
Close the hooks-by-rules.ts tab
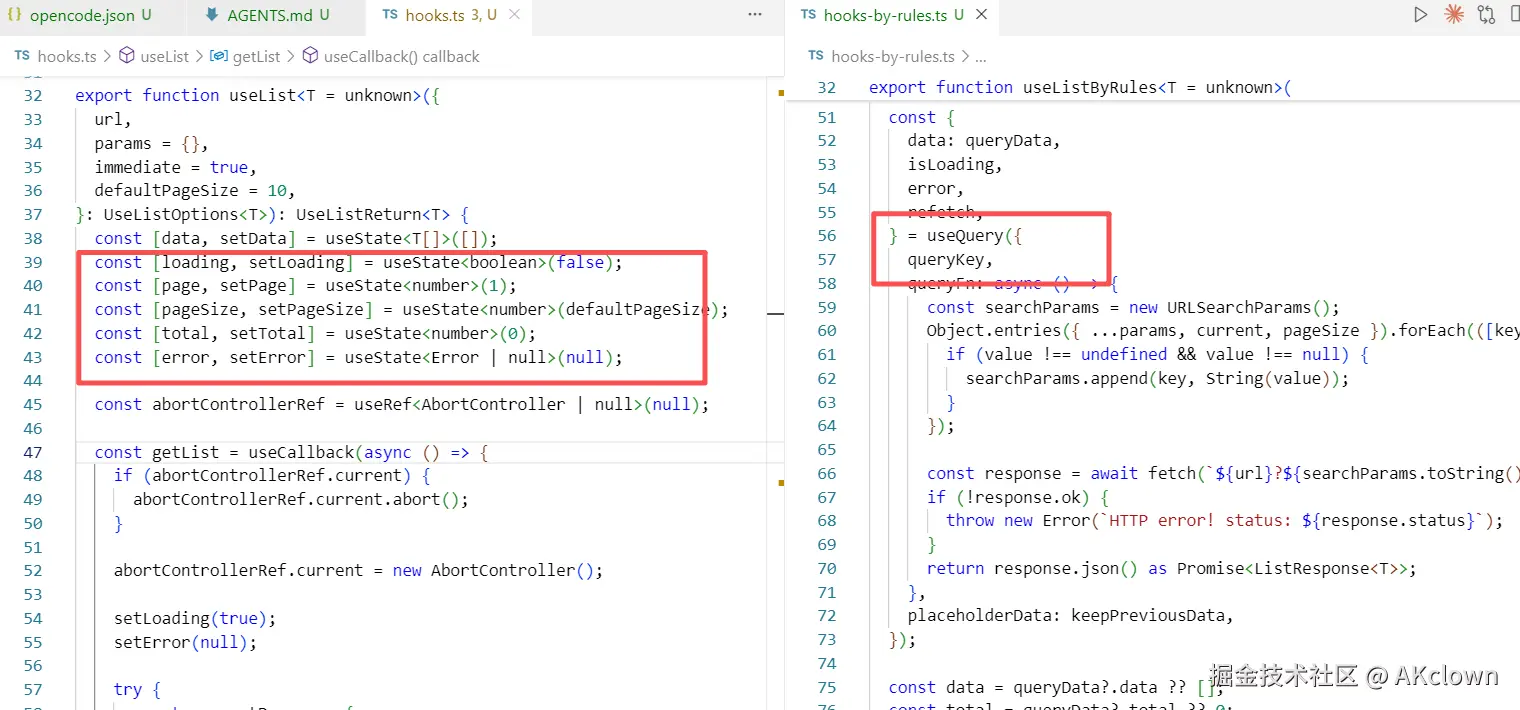pyautogui.click(x=981, y=15)
